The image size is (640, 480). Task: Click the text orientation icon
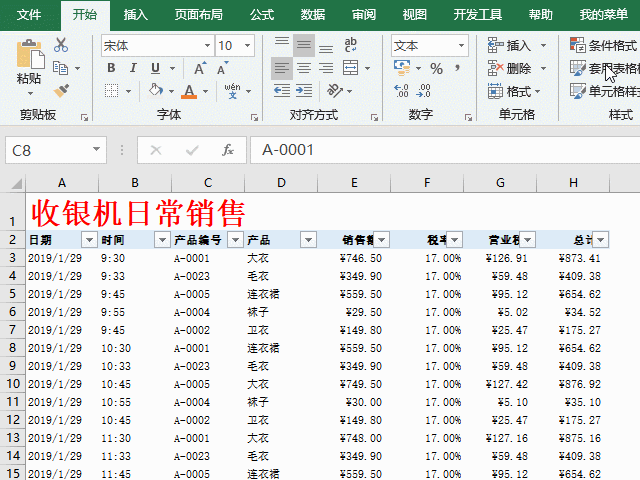pyautogui.click(x=335, y=90)
